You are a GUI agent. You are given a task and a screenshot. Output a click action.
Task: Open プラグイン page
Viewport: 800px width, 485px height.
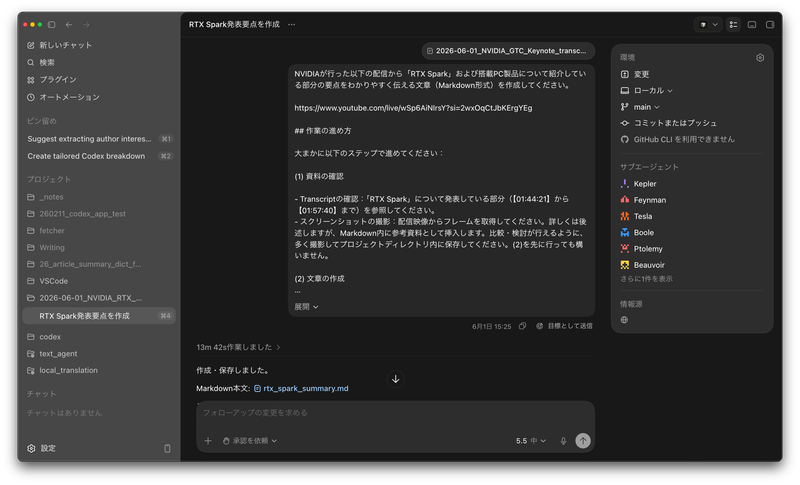(52, 80)
